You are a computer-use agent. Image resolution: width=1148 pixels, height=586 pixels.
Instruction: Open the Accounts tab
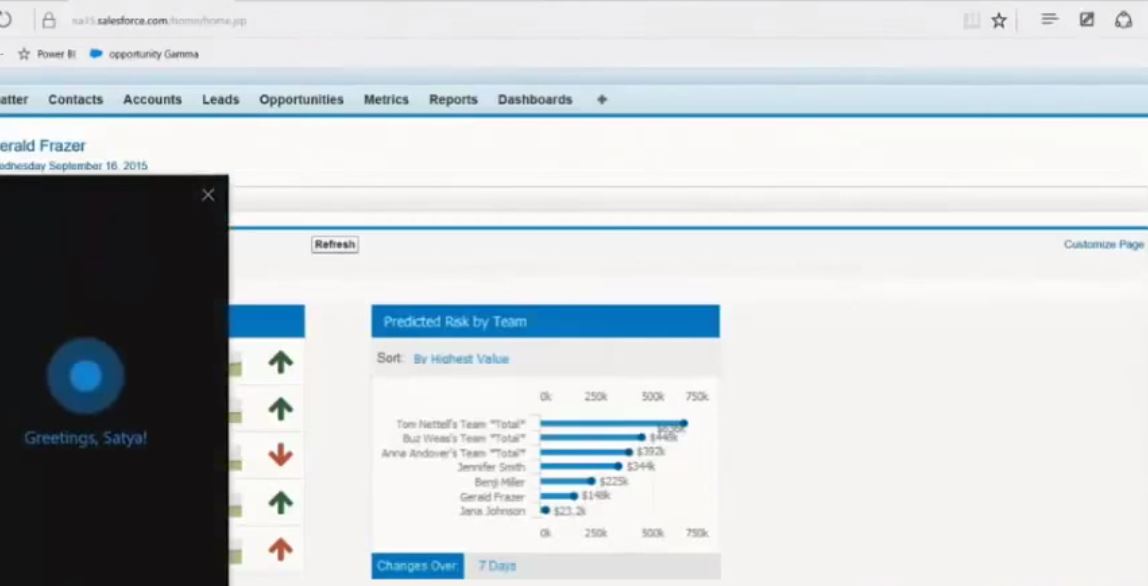(152, 100)
